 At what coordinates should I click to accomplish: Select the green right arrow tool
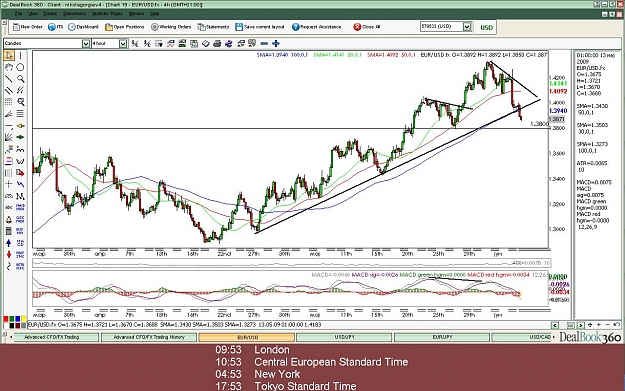20,137
